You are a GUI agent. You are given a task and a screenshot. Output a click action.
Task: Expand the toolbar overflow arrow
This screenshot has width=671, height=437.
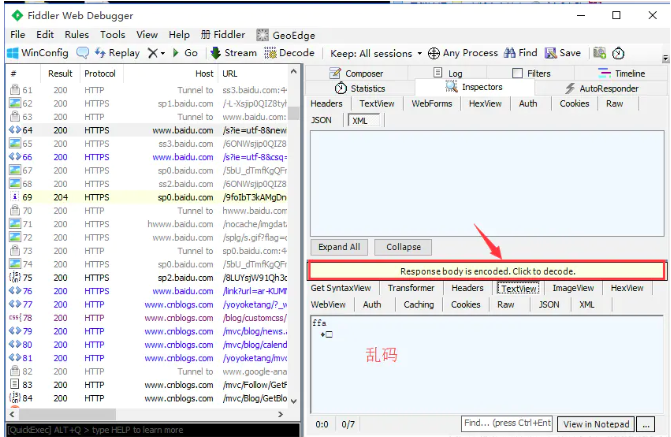[665, 58]
